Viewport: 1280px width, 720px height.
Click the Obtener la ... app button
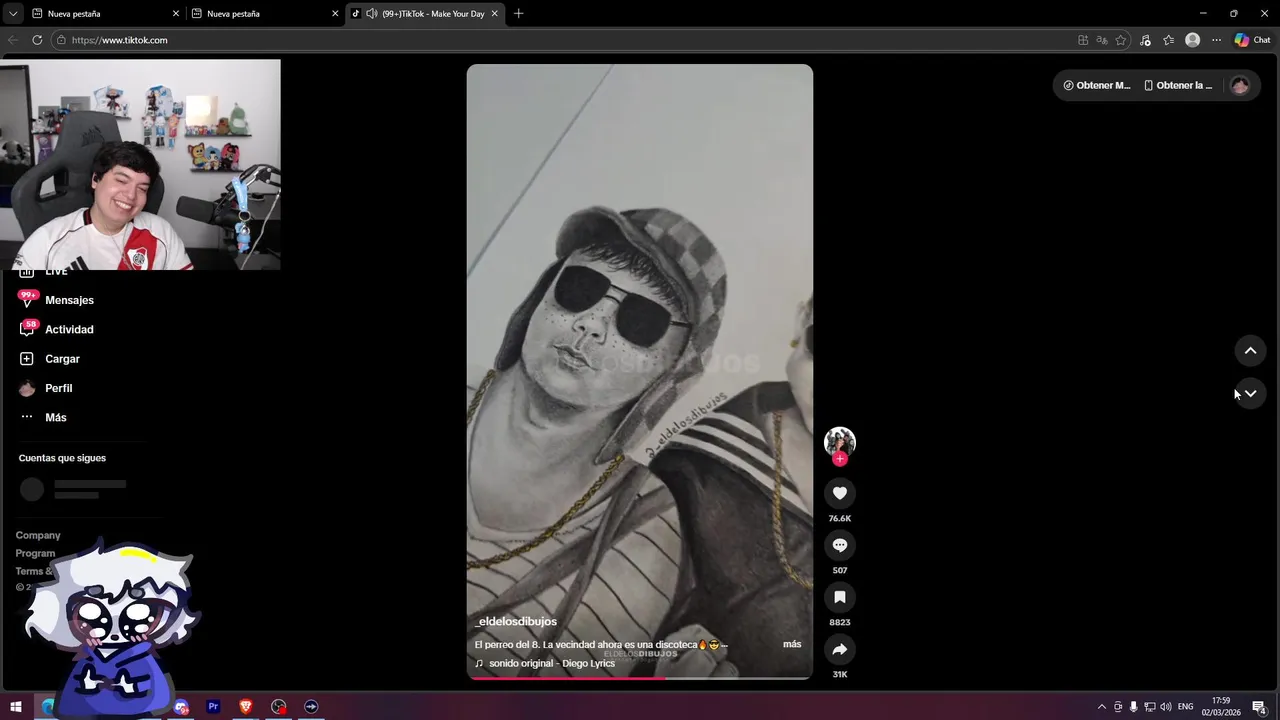point(1178,85)
